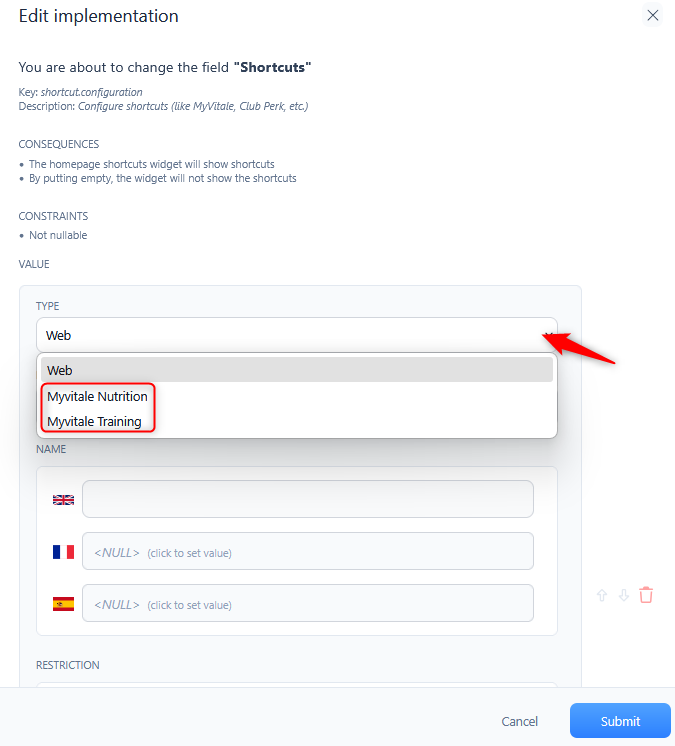Image resolution: width=675 pixels, height=746 pixels.
Task: Click the Spanish flag icon
Action: [x=63, y=604]
